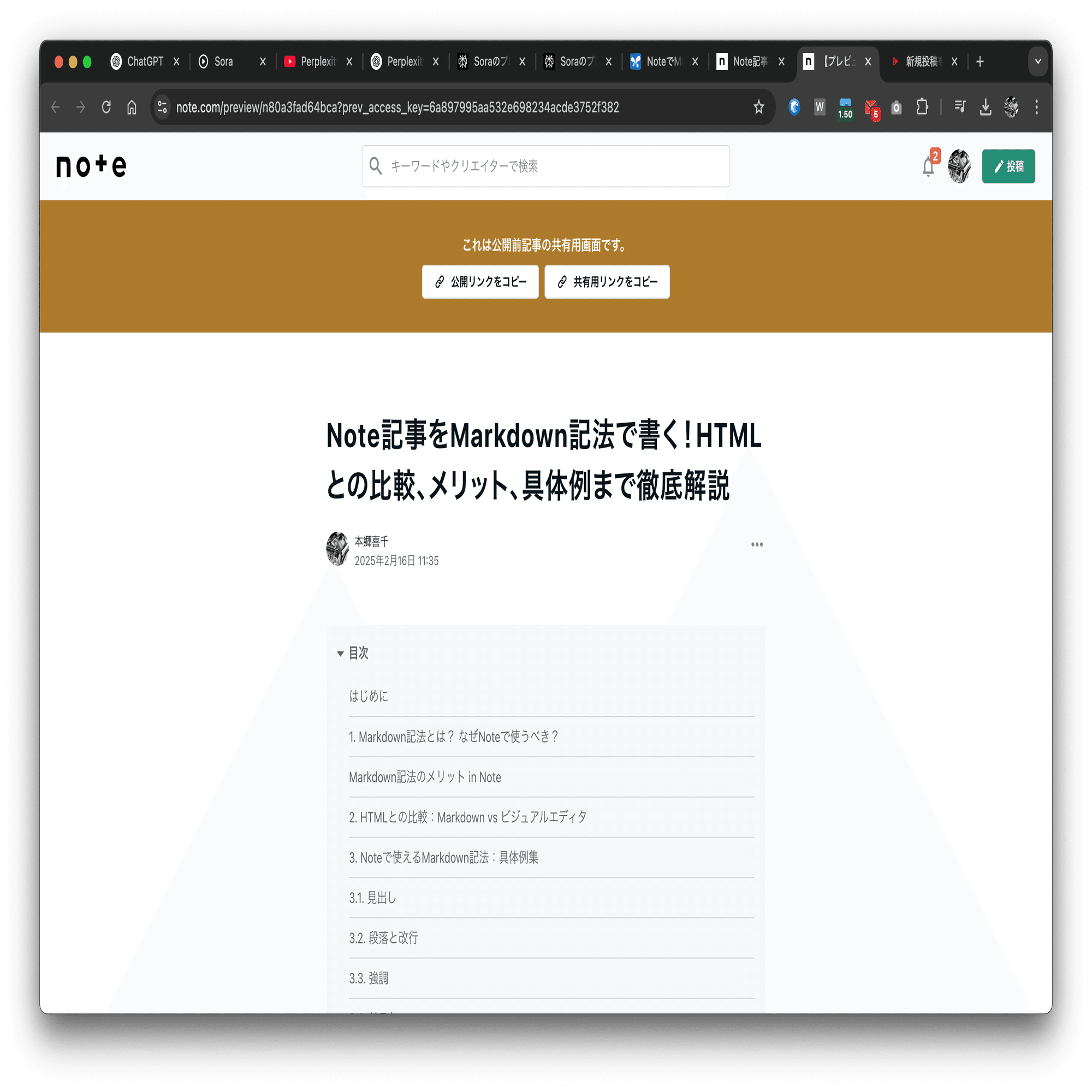
Task: Click the downloads arrow icon
Action: pos(985,107)
